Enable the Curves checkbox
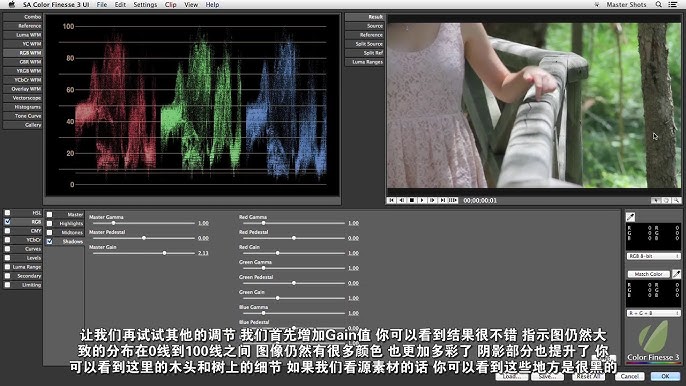 [x=7, y=249]
